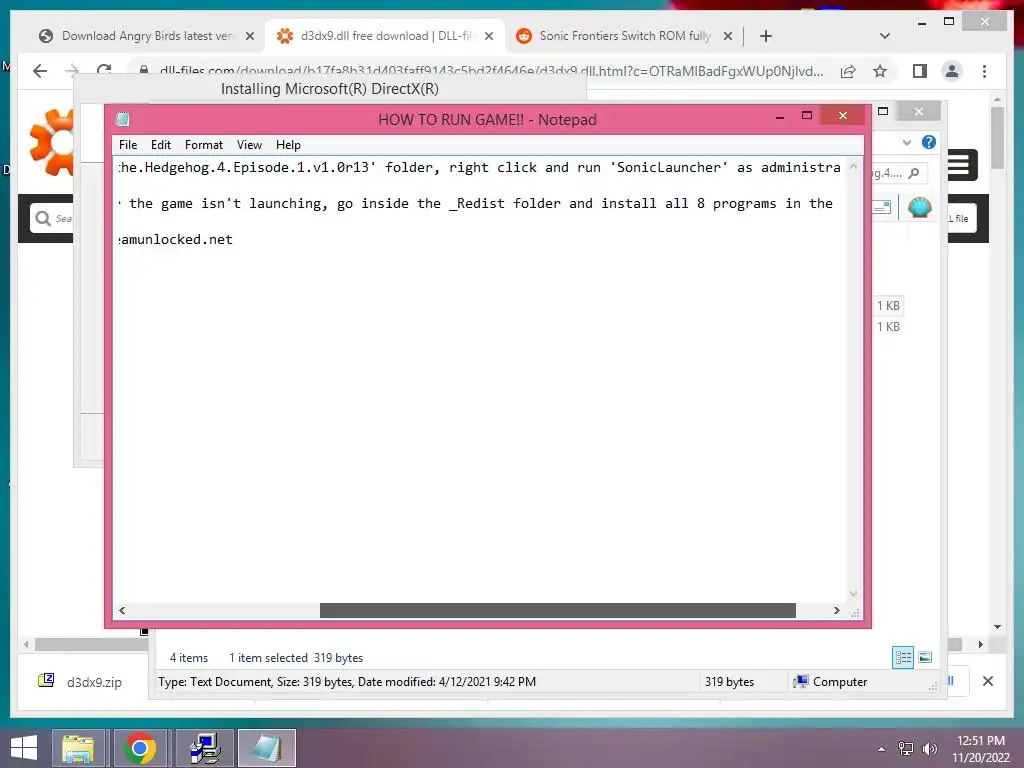Click Notepad vertical scrollbar up arrow
Viewport: 1024px width, 768px height.
[853, 167]
